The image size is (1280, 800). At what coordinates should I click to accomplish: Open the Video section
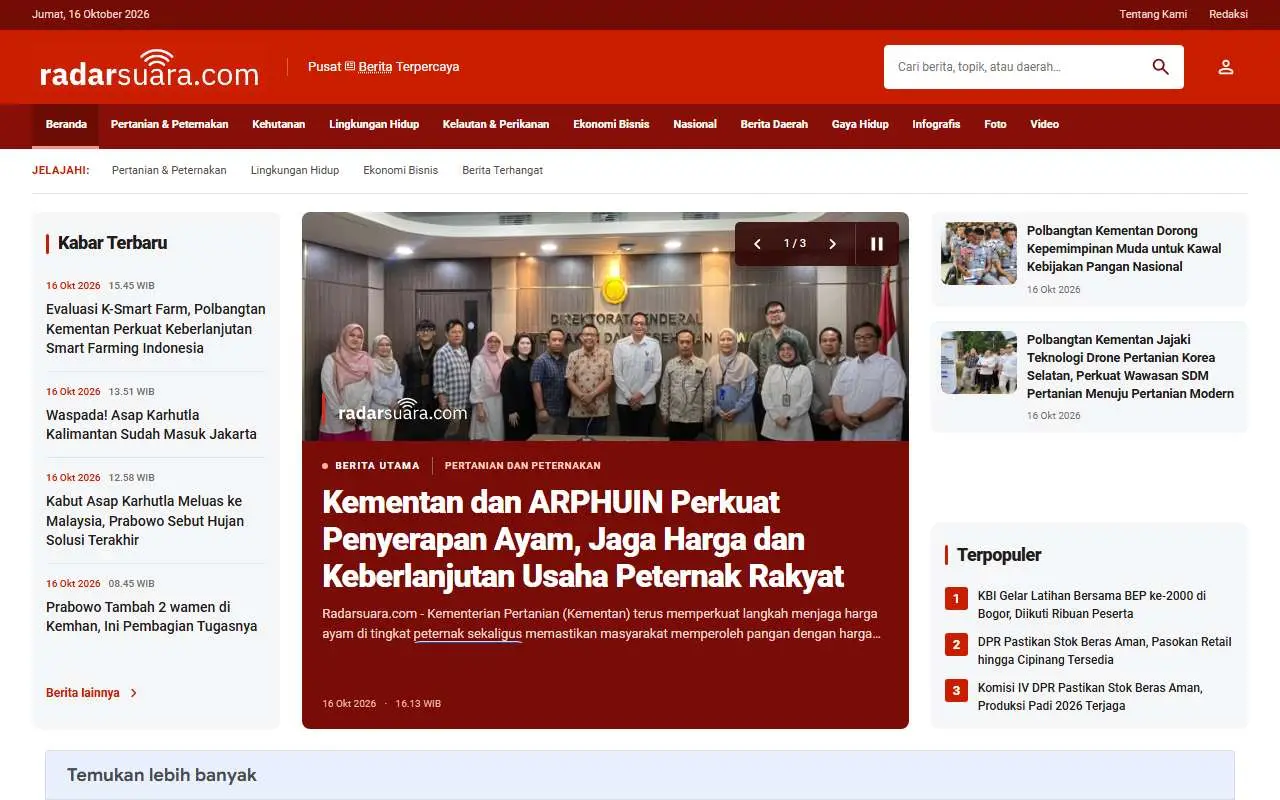1044,125
